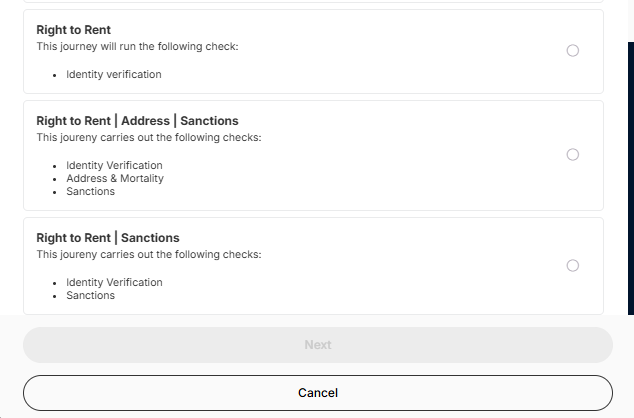Click the "Right to Rent | Sanctions" heading
The image size is (634, 418).
point(108,238)
